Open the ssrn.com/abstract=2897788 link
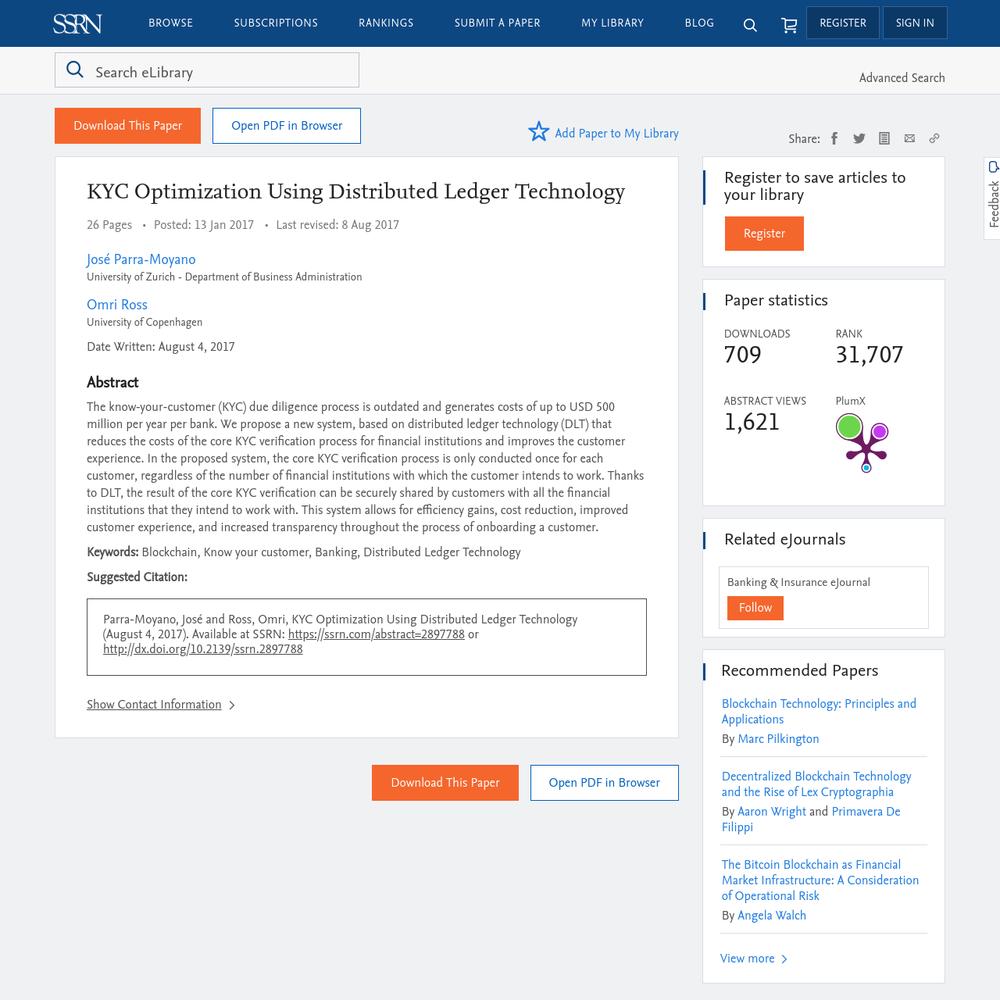 coord(376,635)
